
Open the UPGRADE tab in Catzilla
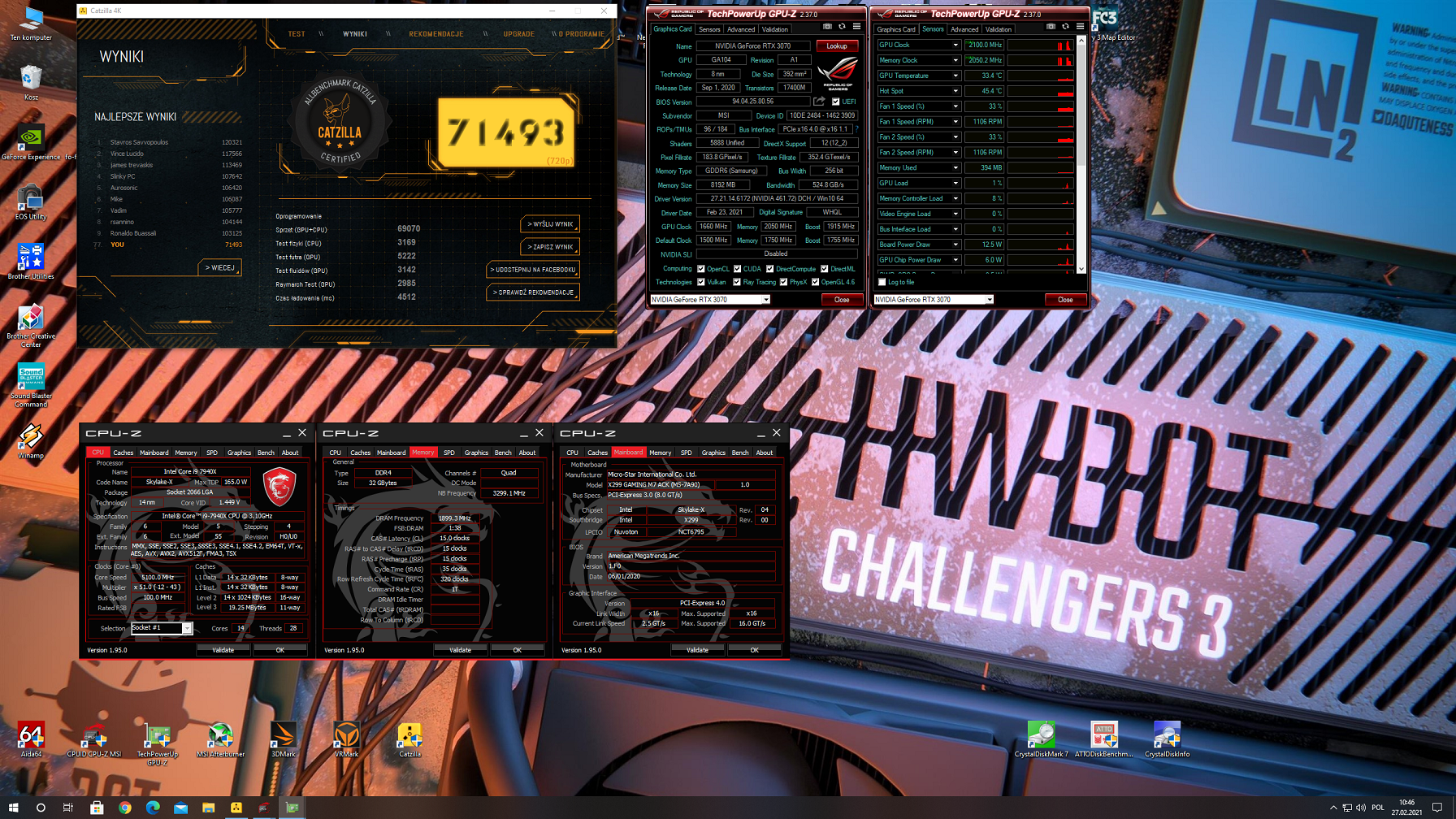pos(518,34)
